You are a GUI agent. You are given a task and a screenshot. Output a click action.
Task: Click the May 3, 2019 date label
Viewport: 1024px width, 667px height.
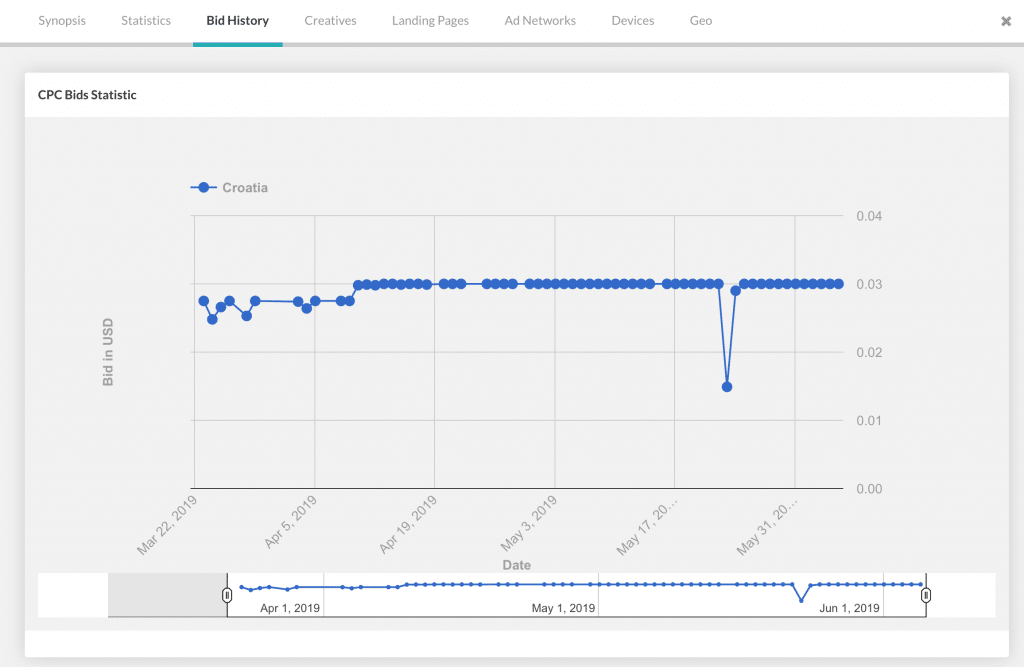528,523
